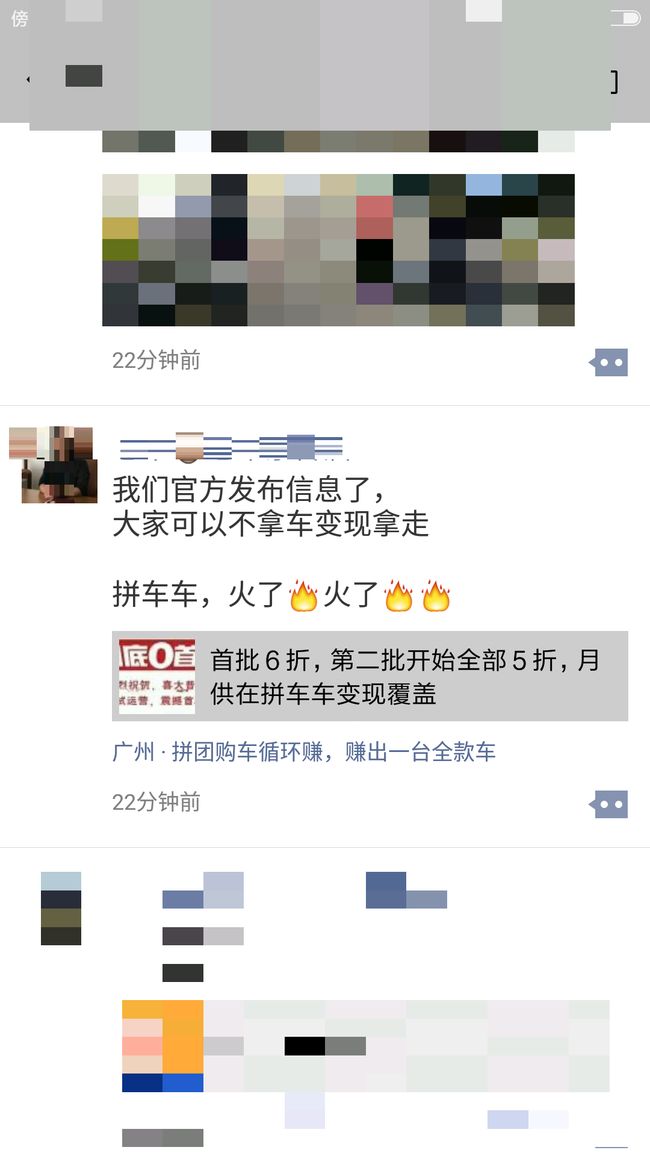Tap the comment/like dots under the pixelated photo post
Viewport: 650px width, 1156px height.
[x=609, y=362]
